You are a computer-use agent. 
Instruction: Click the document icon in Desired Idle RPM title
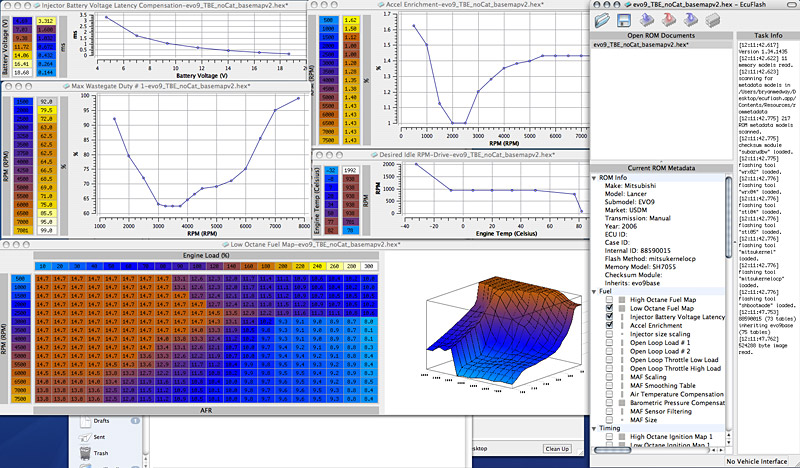pos(374,155)
